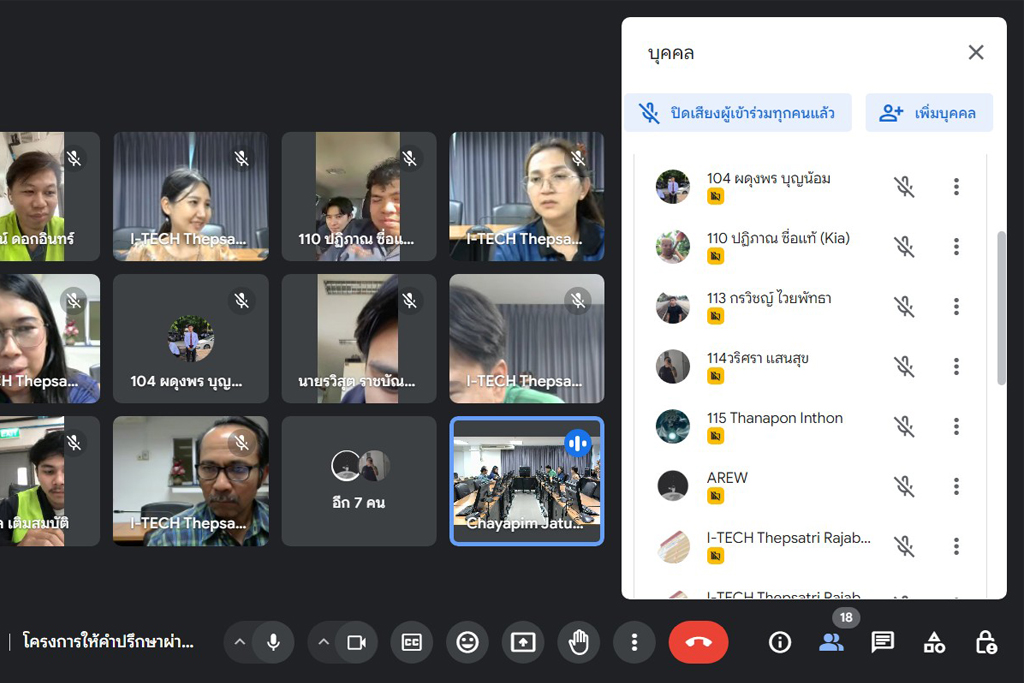The image size is (1024, 683).
Task: Click the meeting title โครงการให้คำปรึกษาผ่า...
Action: point(108,642)
